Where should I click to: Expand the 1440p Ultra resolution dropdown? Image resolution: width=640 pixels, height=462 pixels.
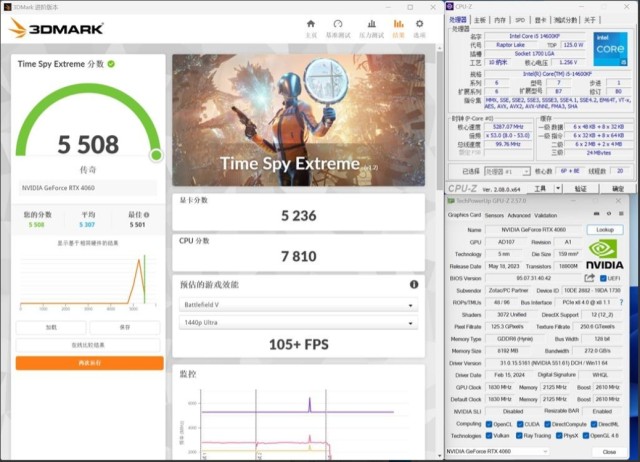[x=298, y=323]
